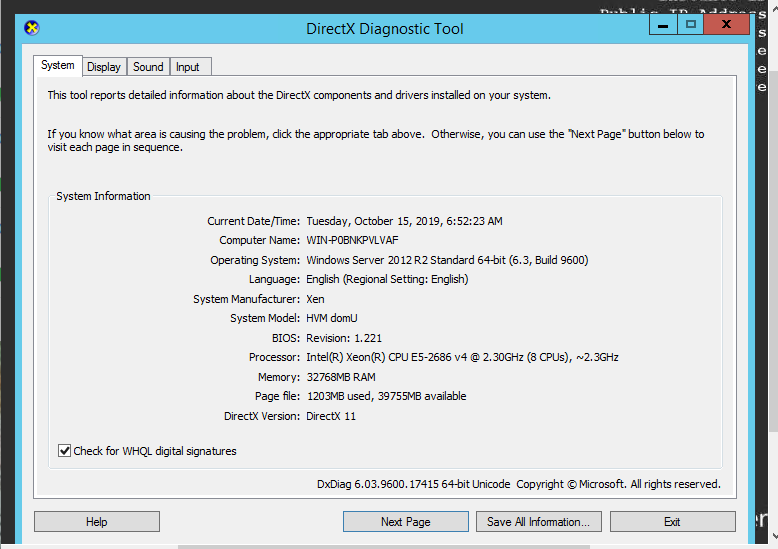Minimize the DirectX Diagnostic Tool window
Screen dimensions: 778x549
663,24
